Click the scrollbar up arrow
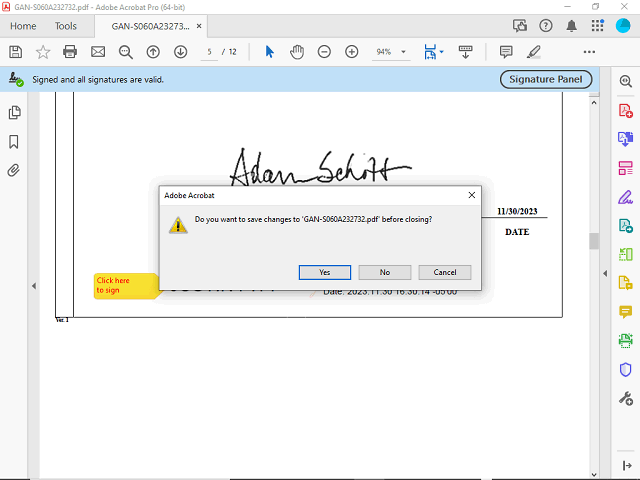The image size is (640, 480). 594,103
